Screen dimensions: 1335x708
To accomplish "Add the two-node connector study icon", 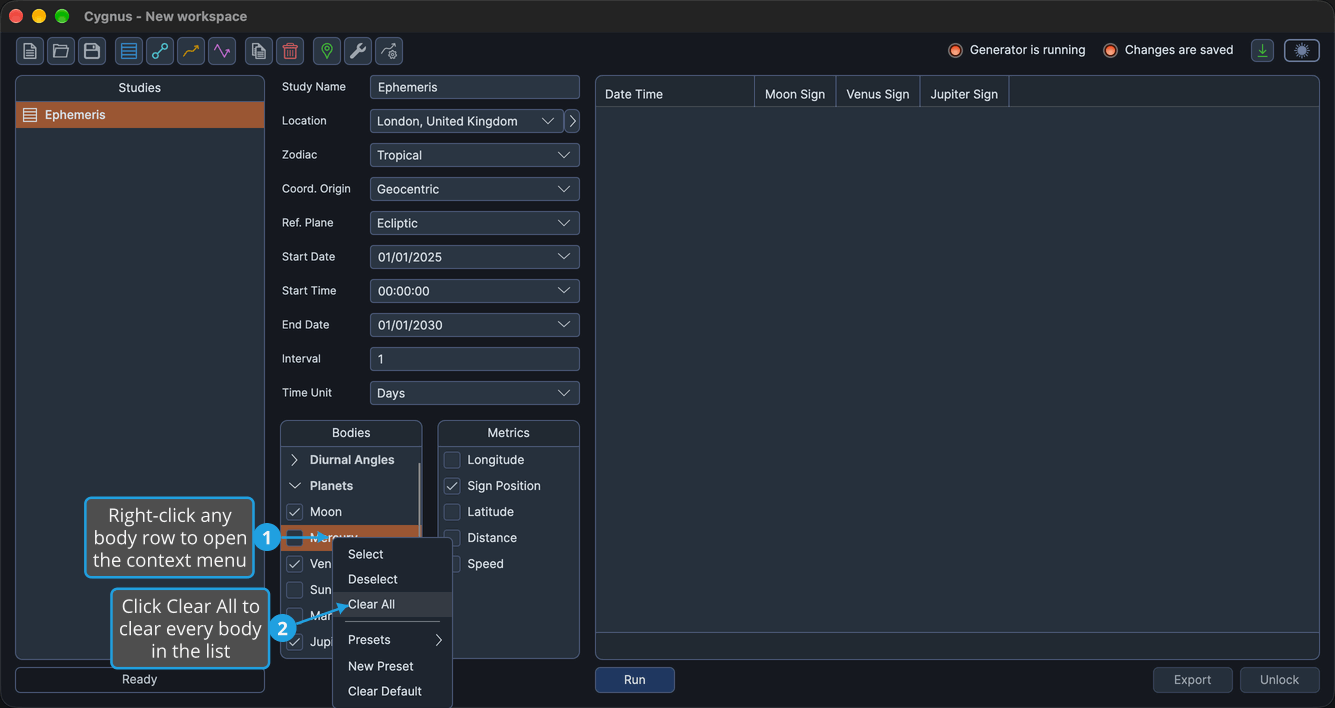I will click(160, 51).
